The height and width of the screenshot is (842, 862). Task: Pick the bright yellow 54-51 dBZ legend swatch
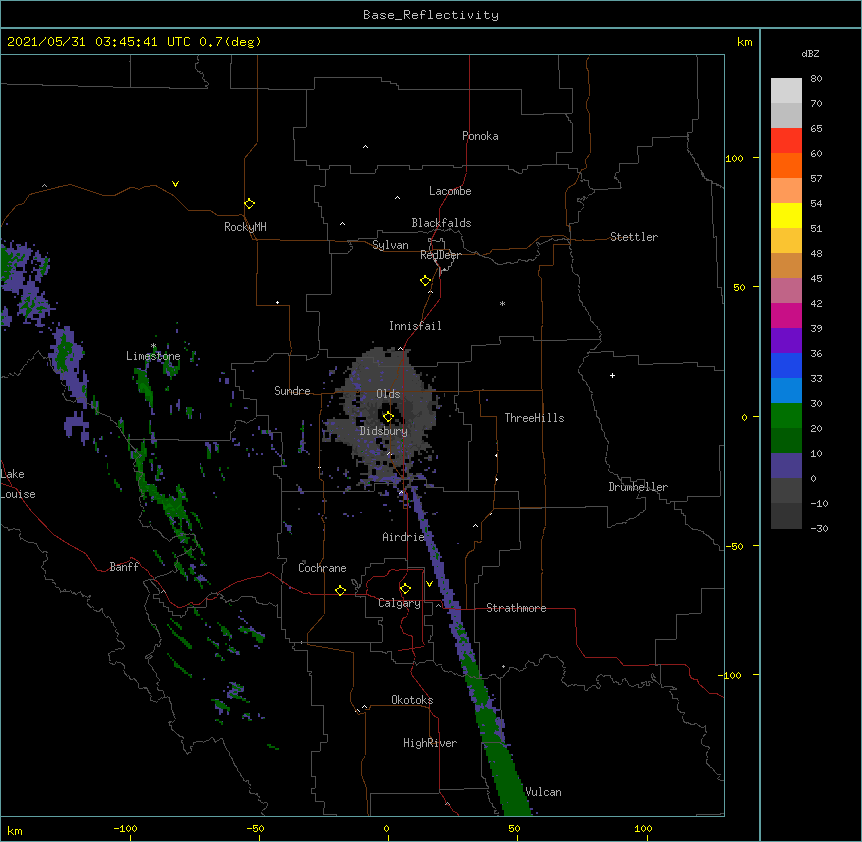click(x=786, y=215)
